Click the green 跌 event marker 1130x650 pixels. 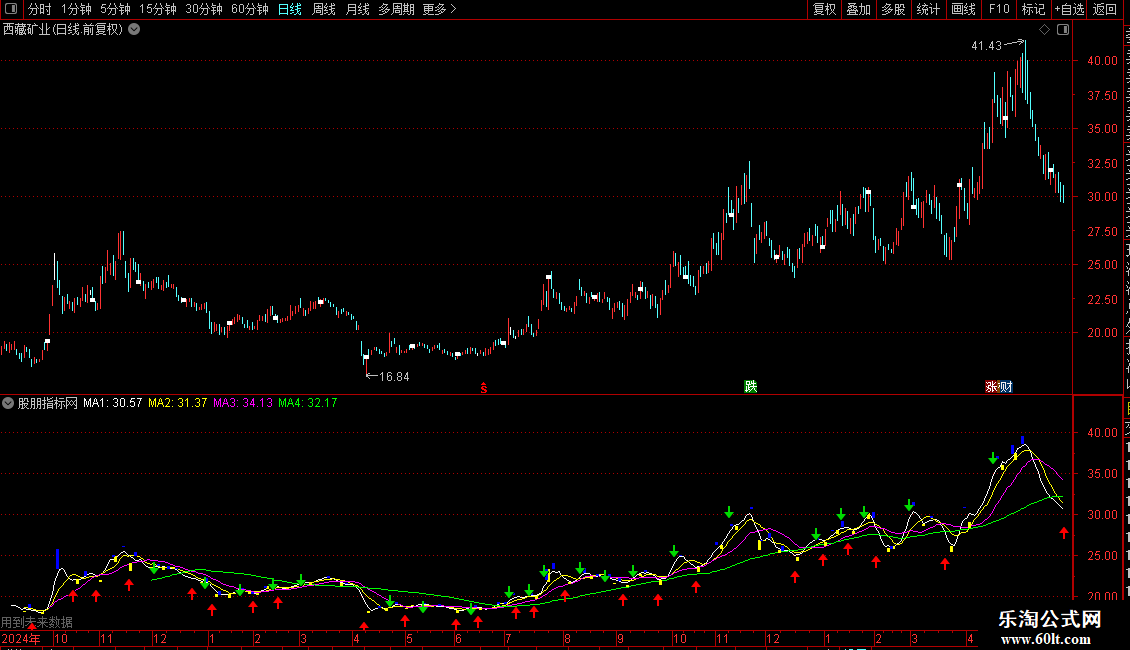(750, 386)
